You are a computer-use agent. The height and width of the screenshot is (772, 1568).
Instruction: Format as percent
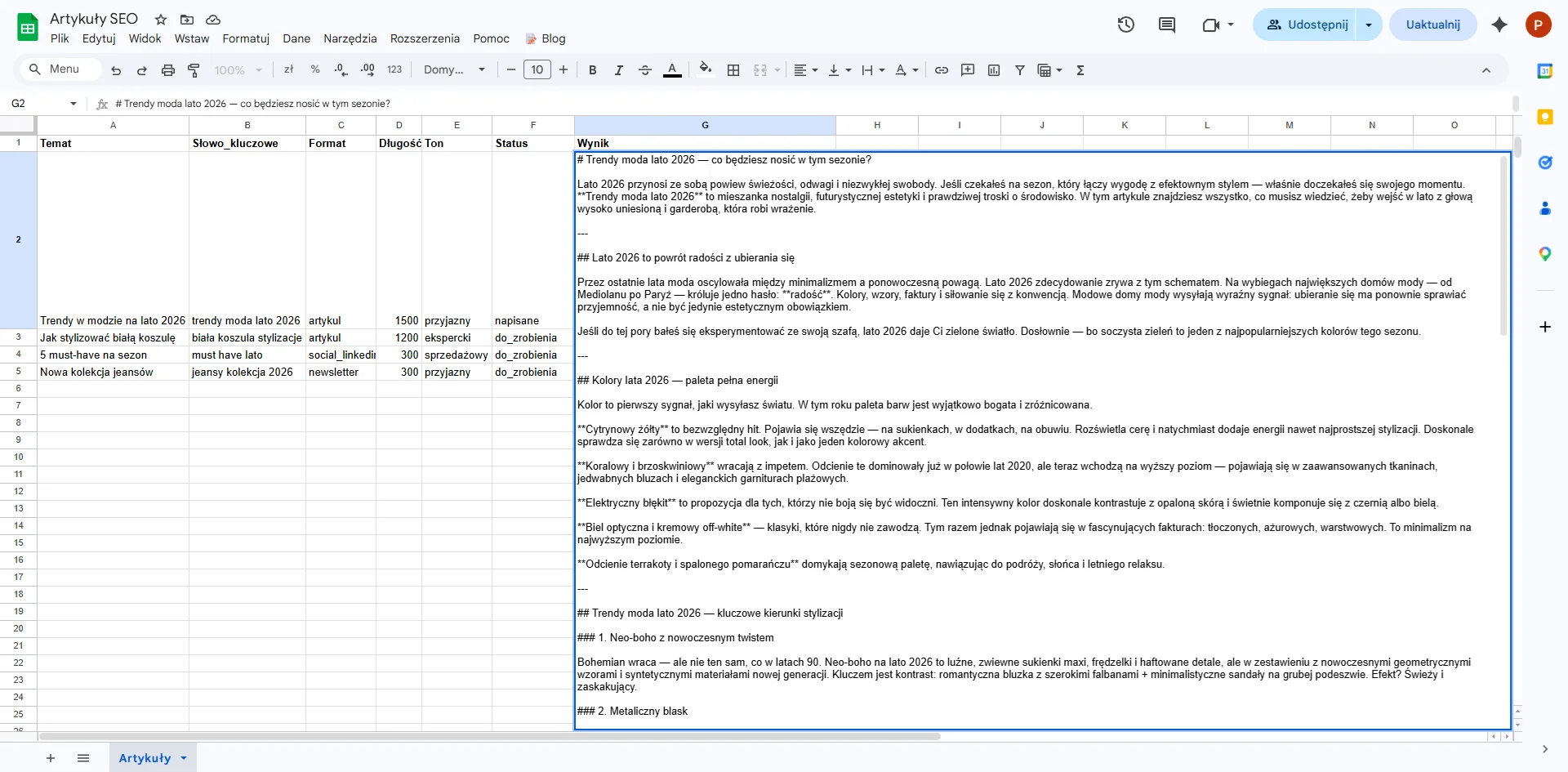315,70
